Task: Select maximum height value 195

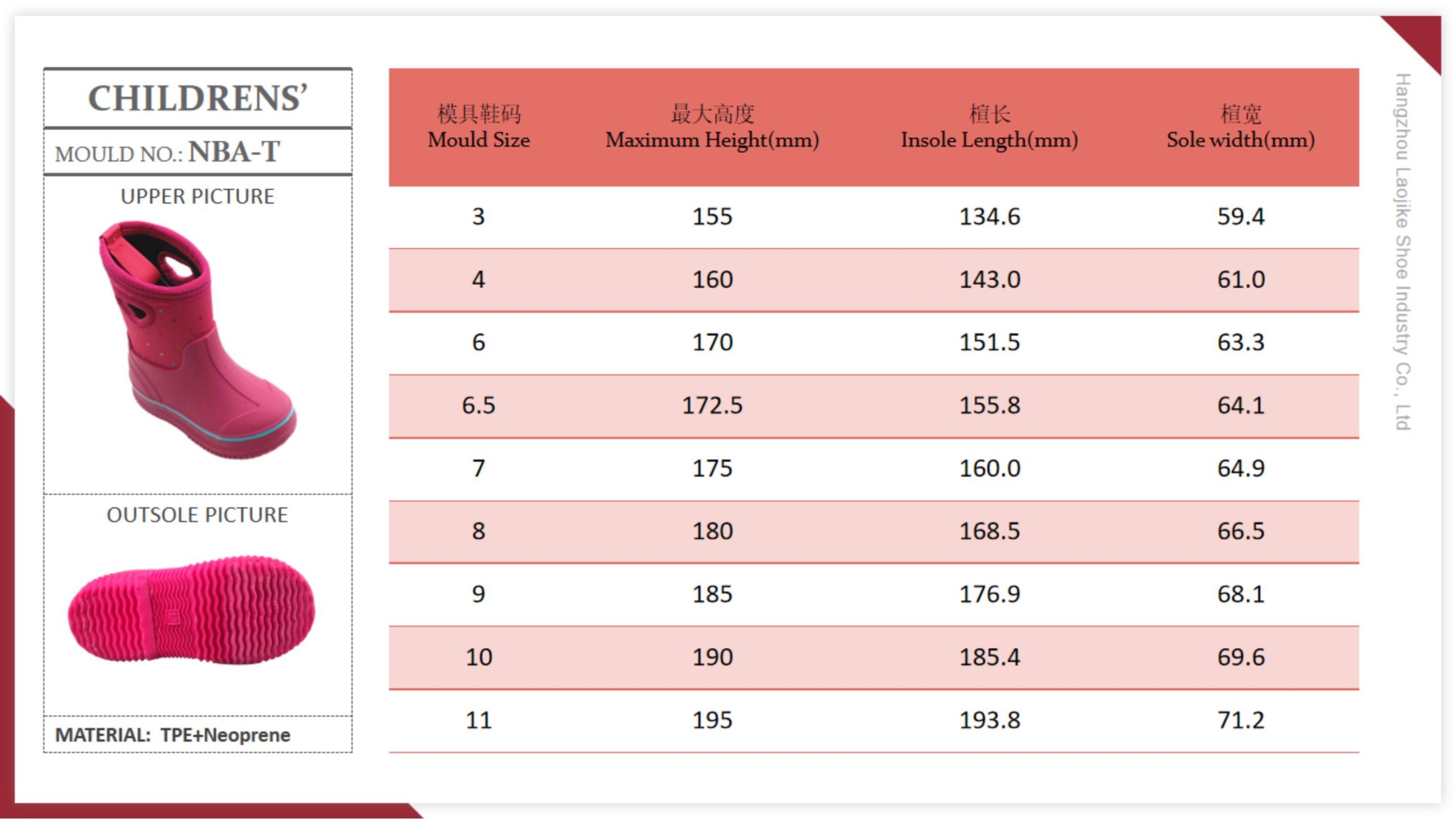Action: click(712, 721)
